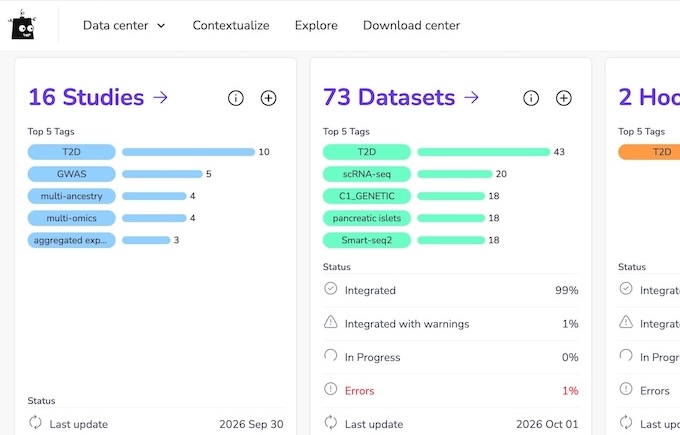Viewport: 680px width, 435px height.
Task: Click the Datasets Errors exclamation icon
Action: click(x=330, y=389)
